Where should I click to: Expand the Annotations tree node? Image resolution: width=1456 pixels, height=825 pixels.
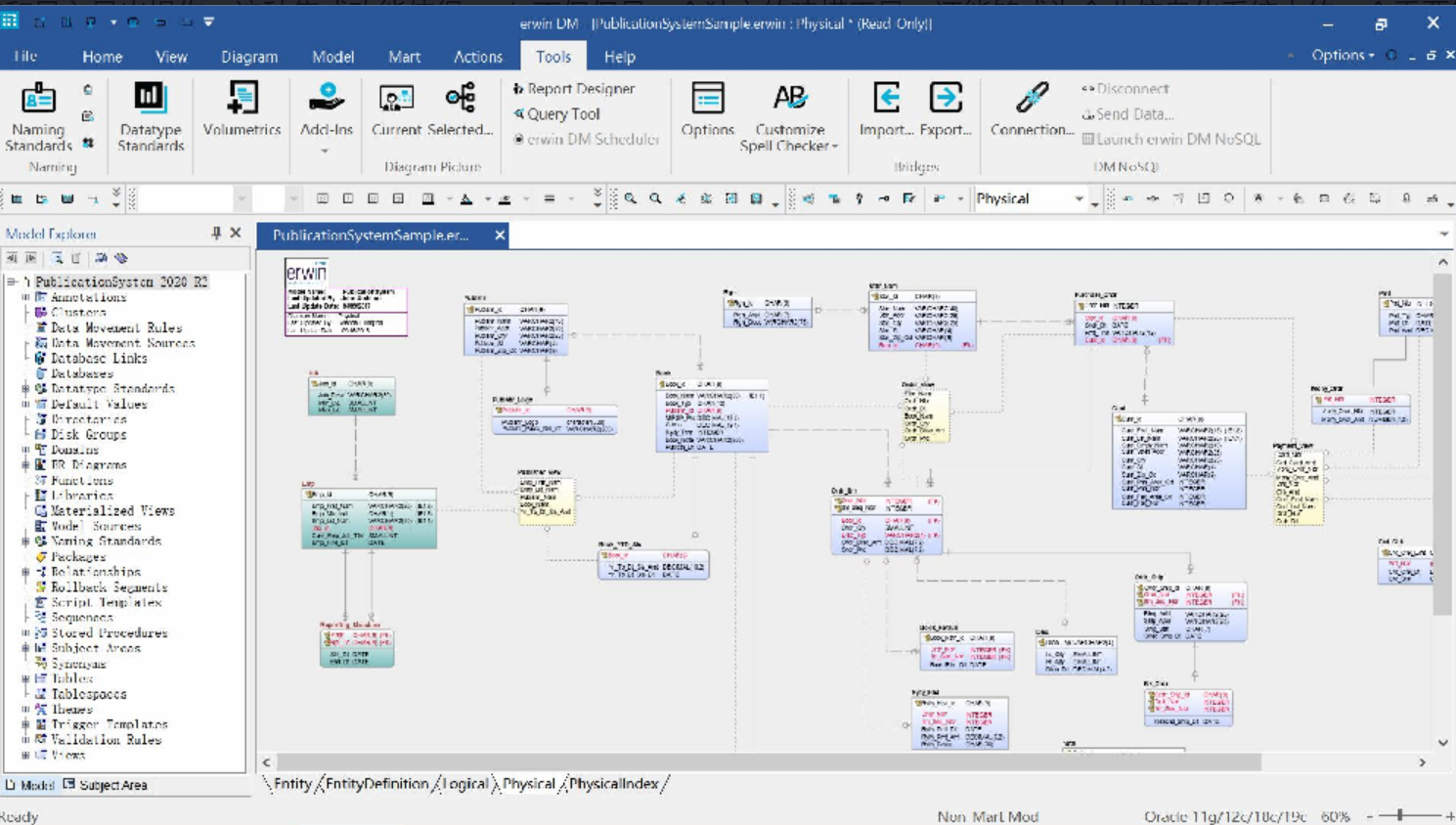coord(26,297)
